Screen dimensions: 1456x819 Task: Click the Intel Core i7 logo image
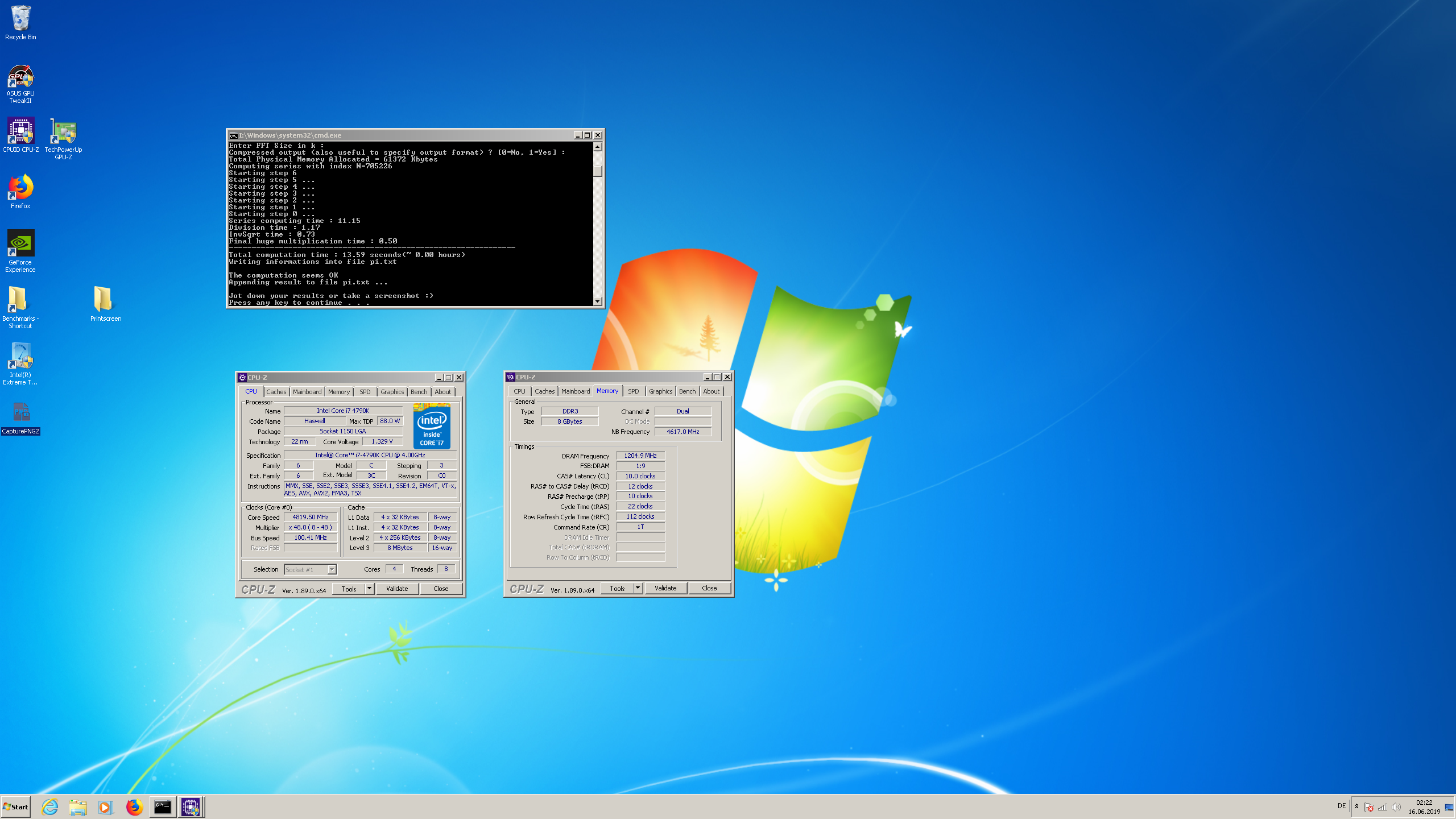click(x=432, y=425)
